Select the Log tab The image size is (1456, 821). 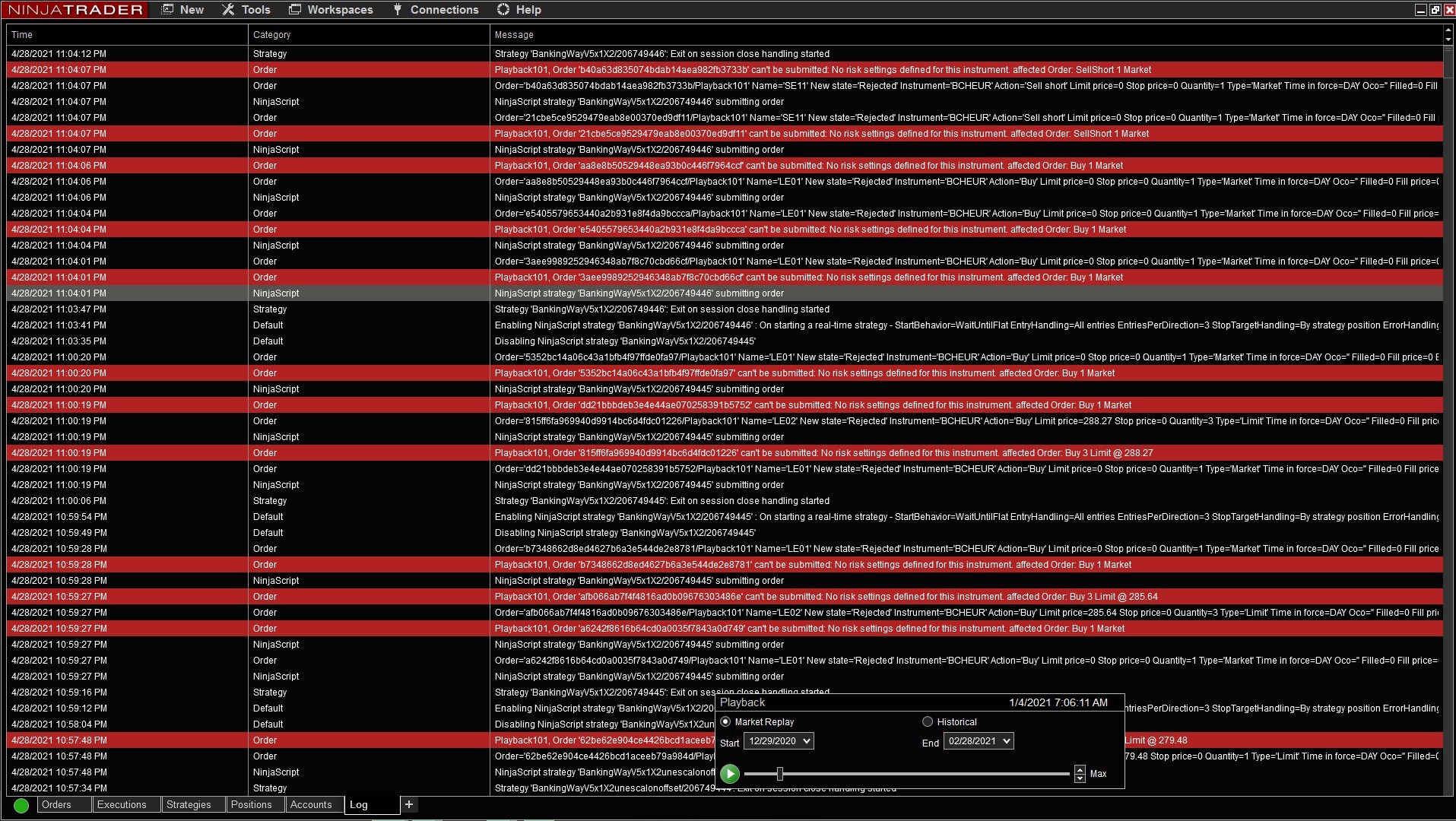coord(373,805)
